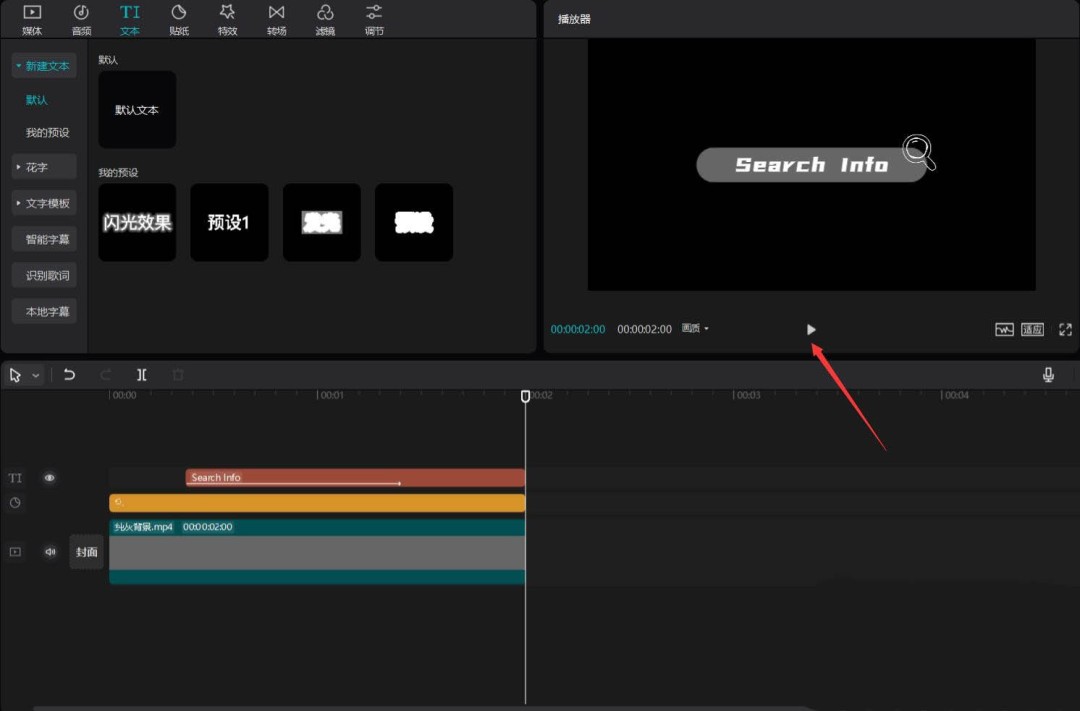Expand the 花字 category
The height and width of the screenshot is (711, 1080).
[44, 167]
